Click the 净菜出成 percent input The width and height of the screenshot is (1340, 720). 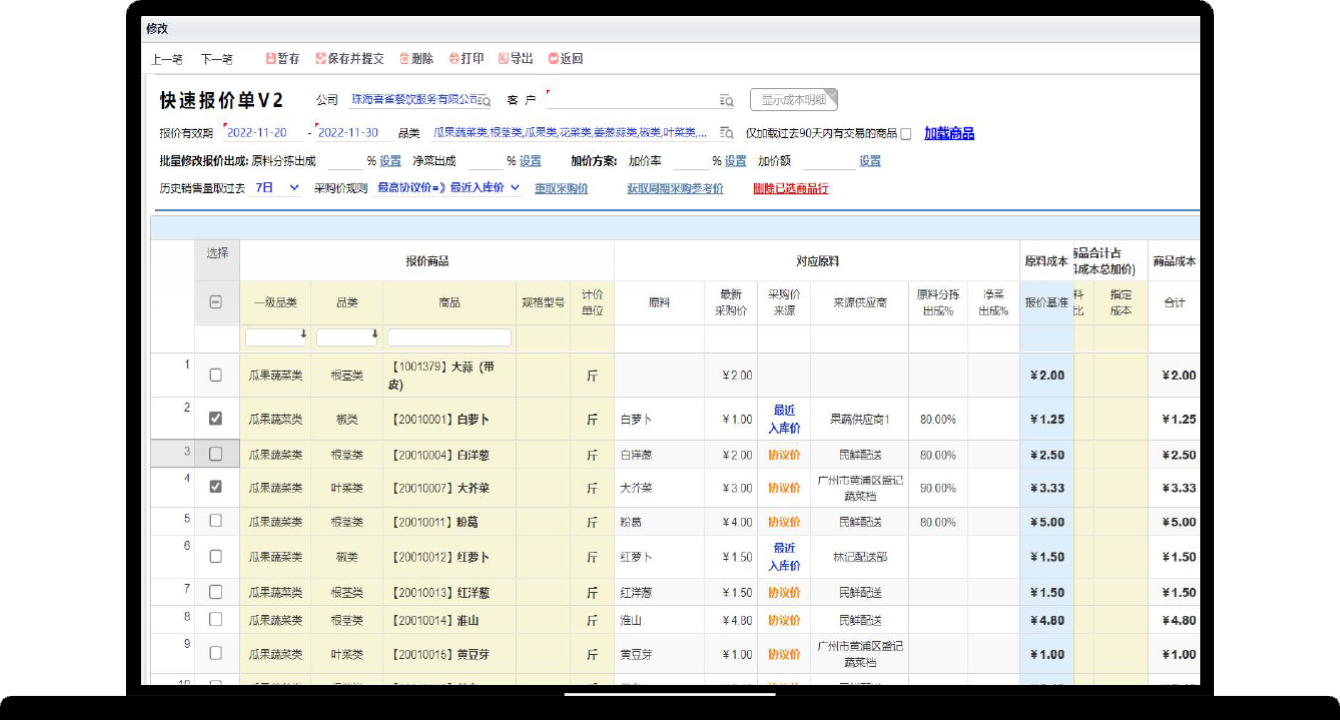485,161
